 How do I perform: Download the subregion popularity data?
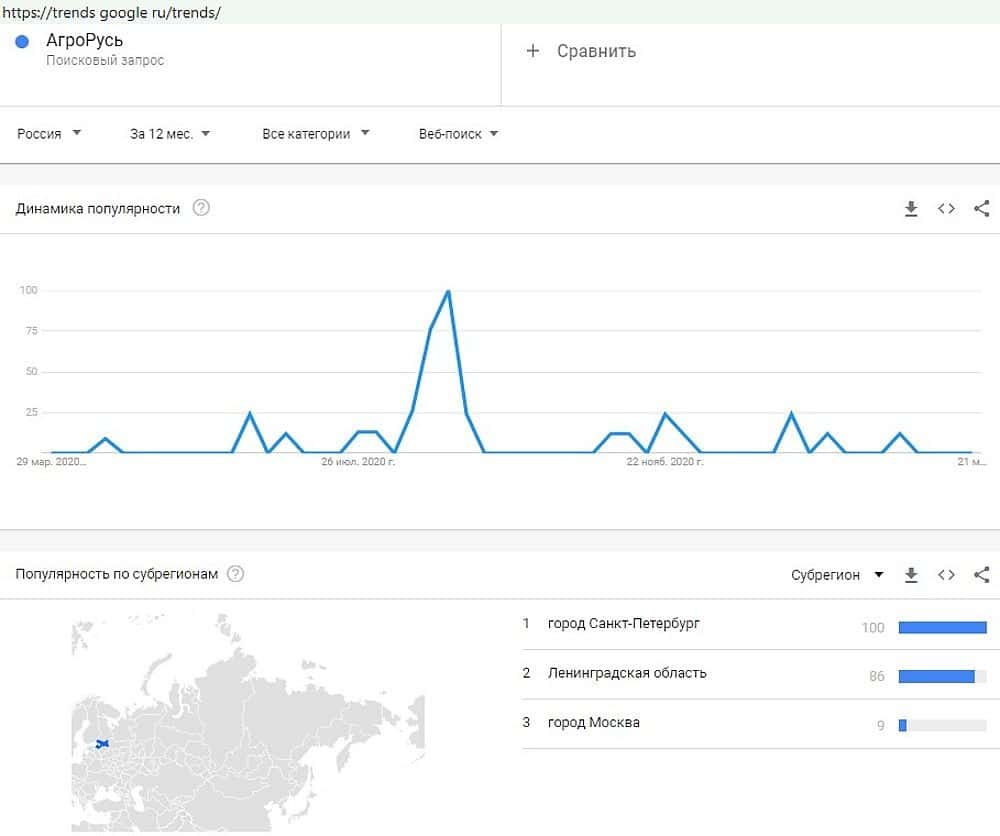tap(911, 575)
